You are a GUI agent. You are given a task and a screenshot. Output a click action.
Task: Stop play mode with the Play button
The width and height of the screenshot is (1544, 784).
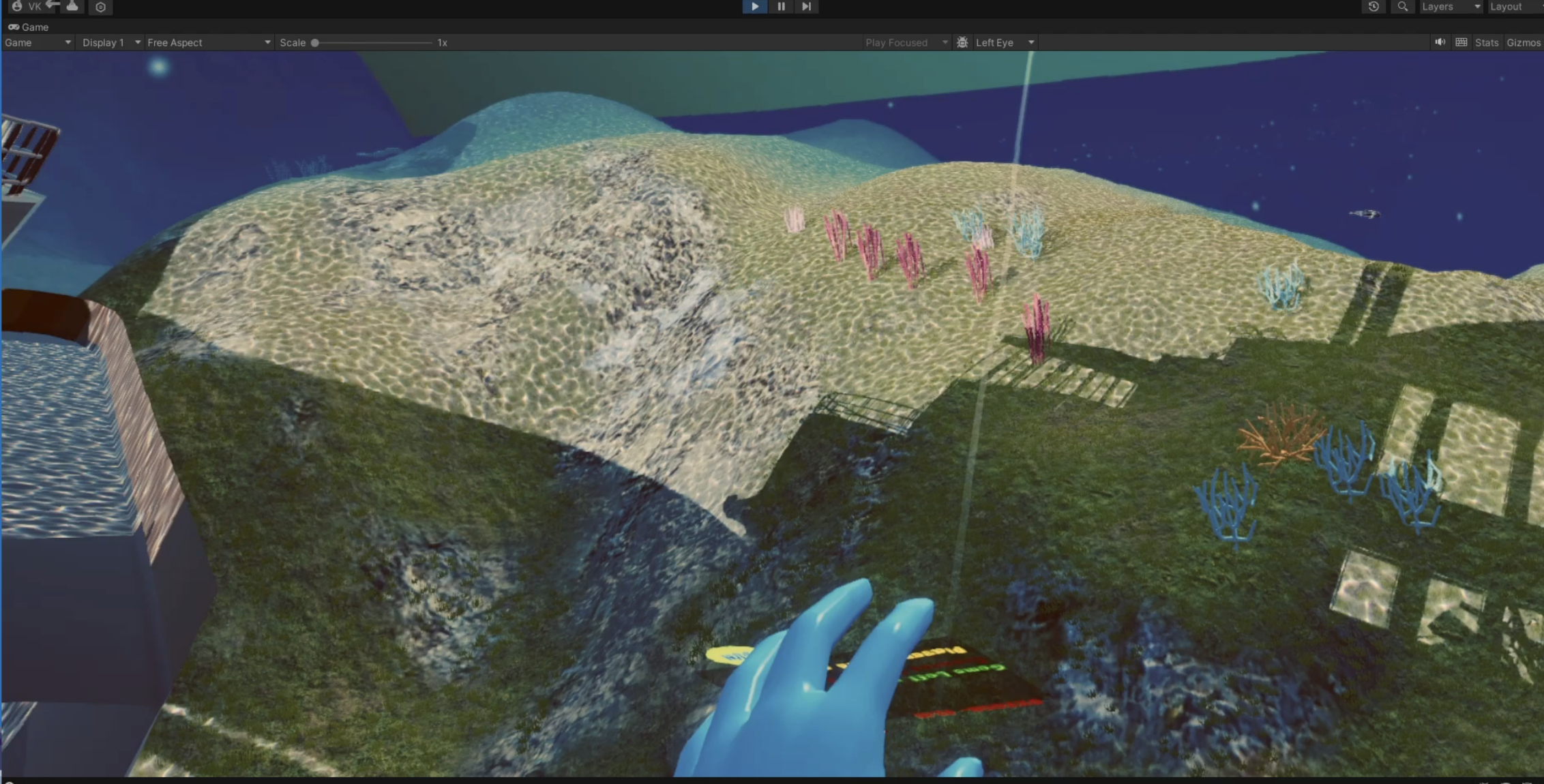coord(754,6)
